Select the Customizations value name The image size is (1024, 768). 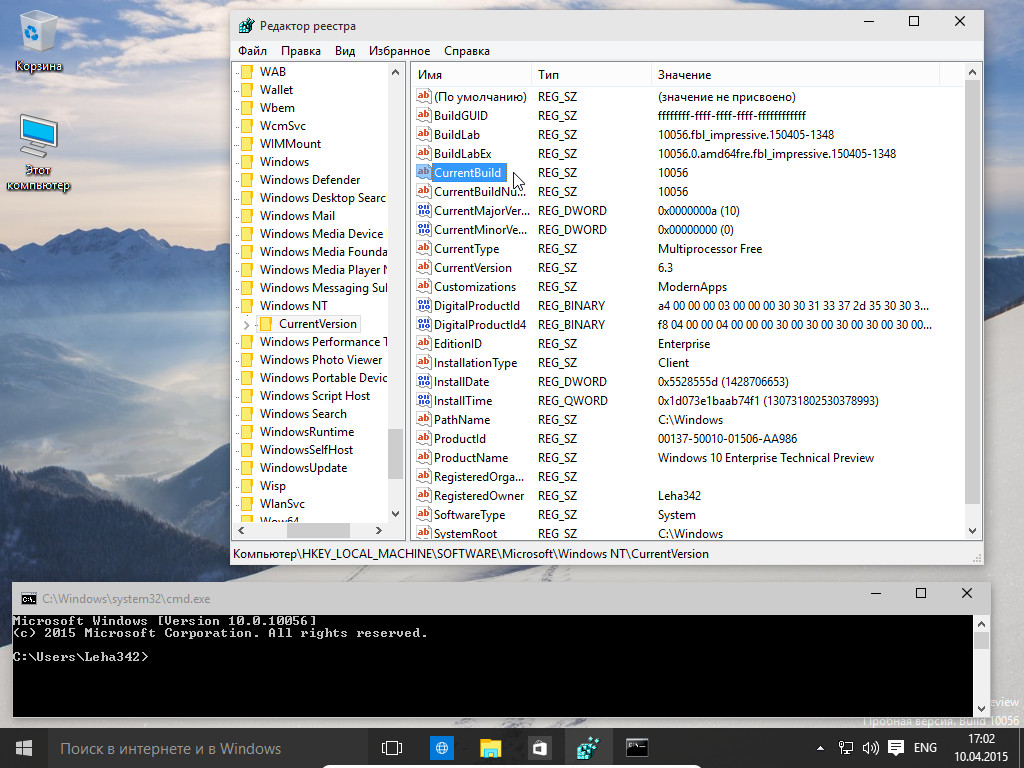pos(475,287)
